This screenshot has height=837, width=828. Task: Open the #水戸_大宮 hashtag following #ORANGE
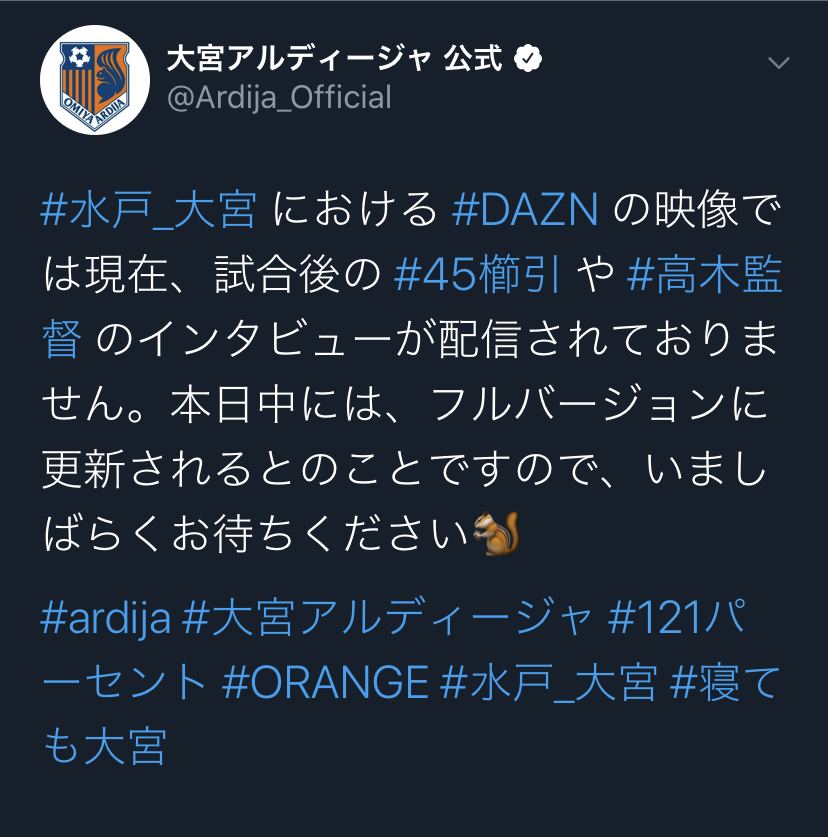click(549, 683)
